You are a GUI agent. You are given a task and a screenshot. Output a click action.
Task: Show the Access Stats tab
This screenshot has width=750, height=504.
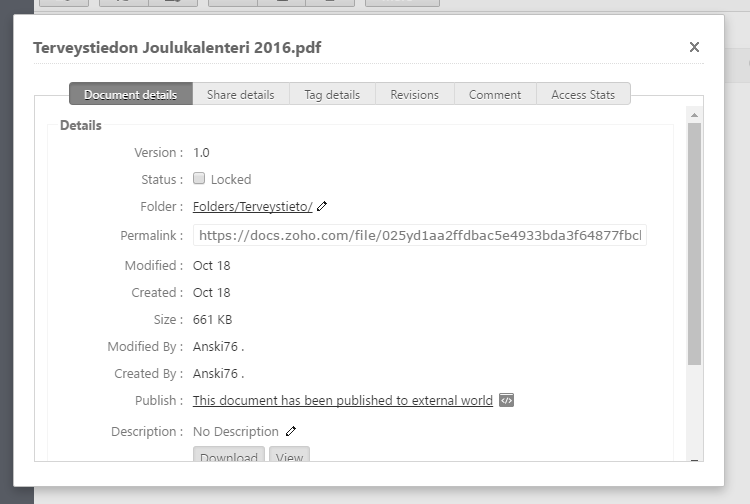coord(582,95)
